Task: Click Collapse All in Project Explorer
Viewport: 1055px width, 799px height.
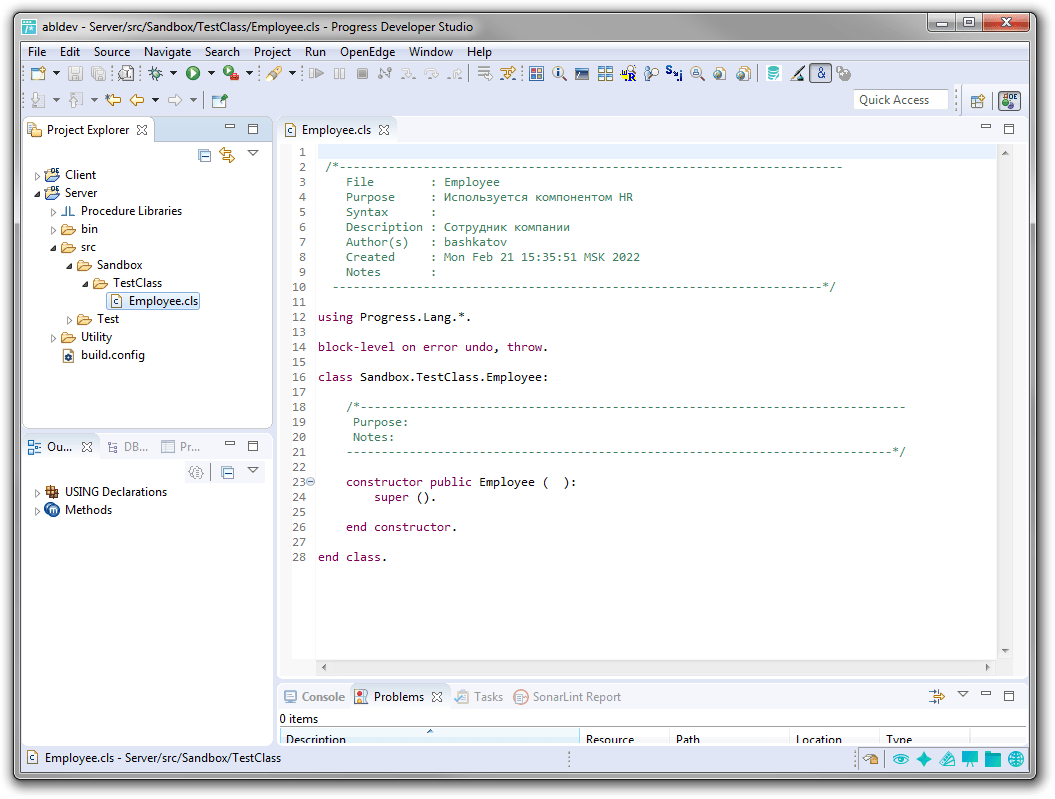Action: pyautogui.click(x=205, y=155)
